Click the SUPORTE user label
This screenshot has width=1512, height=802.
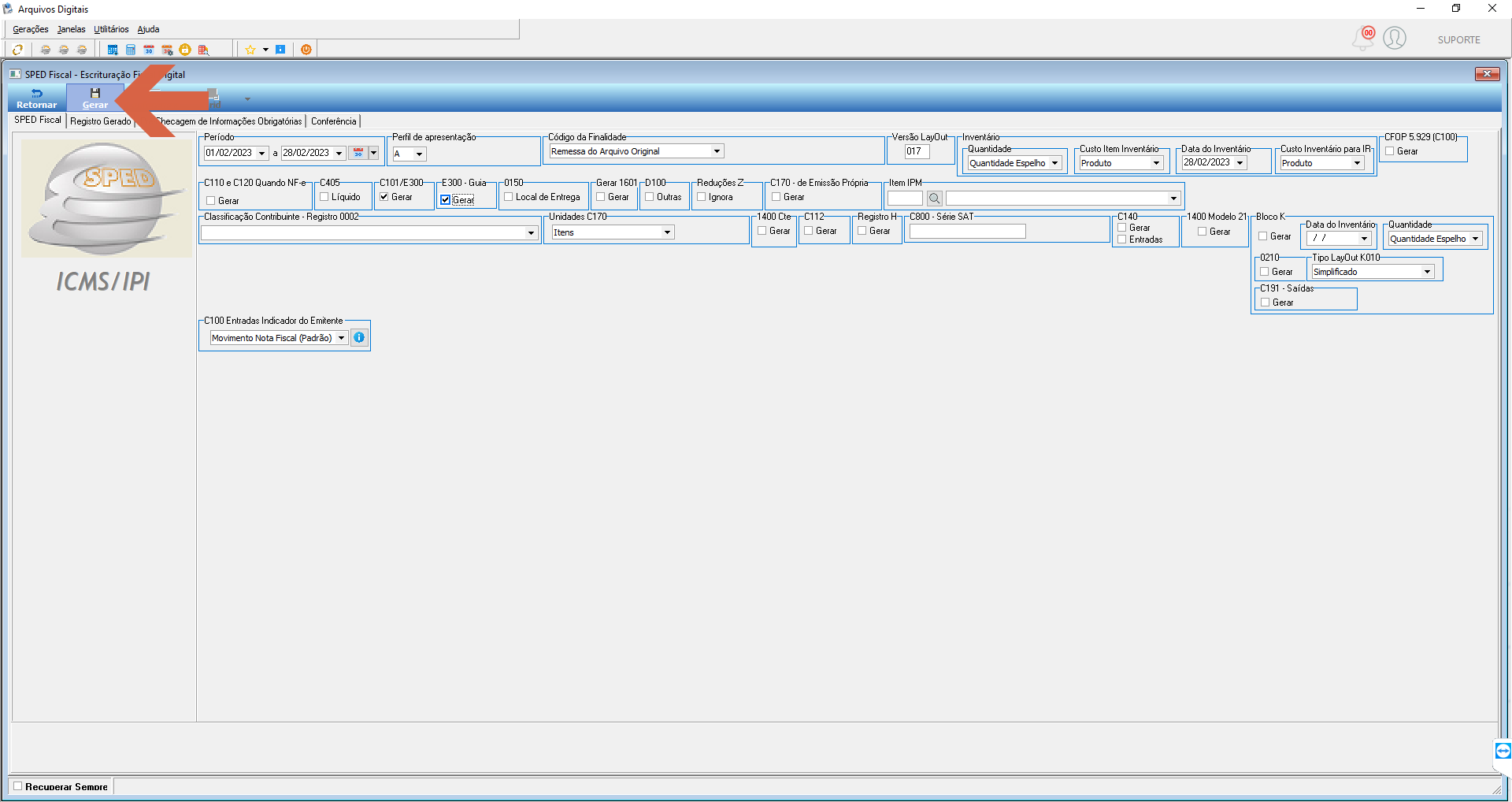click(x=1458, y=40)
